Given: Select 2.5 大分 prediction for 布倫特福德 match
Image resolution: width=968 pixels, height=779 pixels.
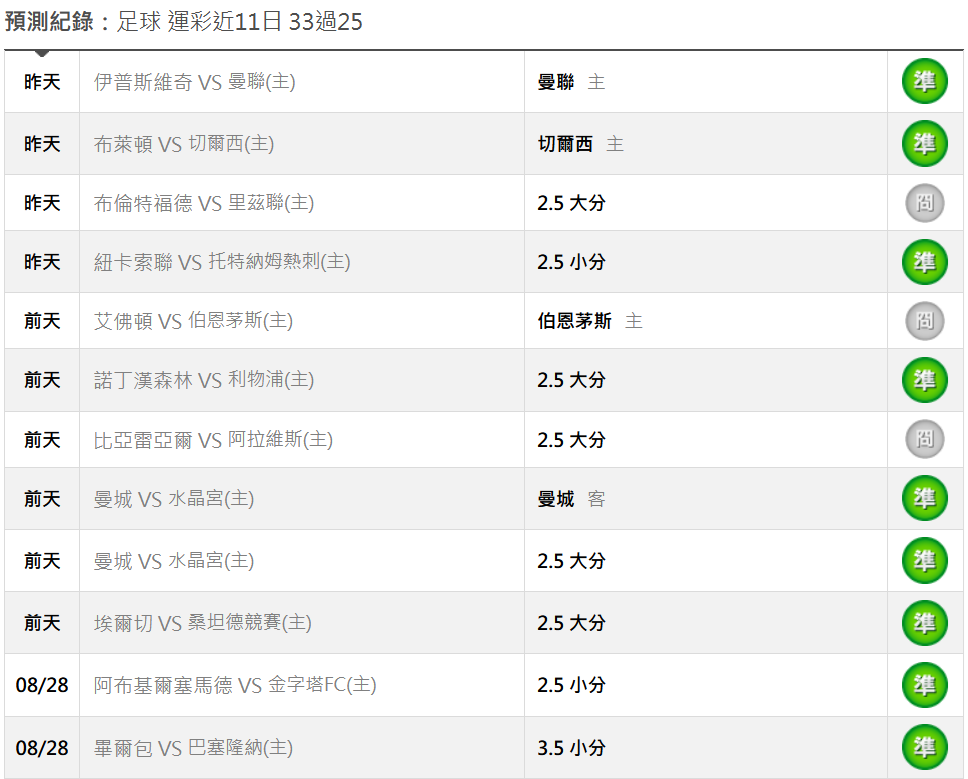Looking at the screenshot, I should click(x=571, y=202).
